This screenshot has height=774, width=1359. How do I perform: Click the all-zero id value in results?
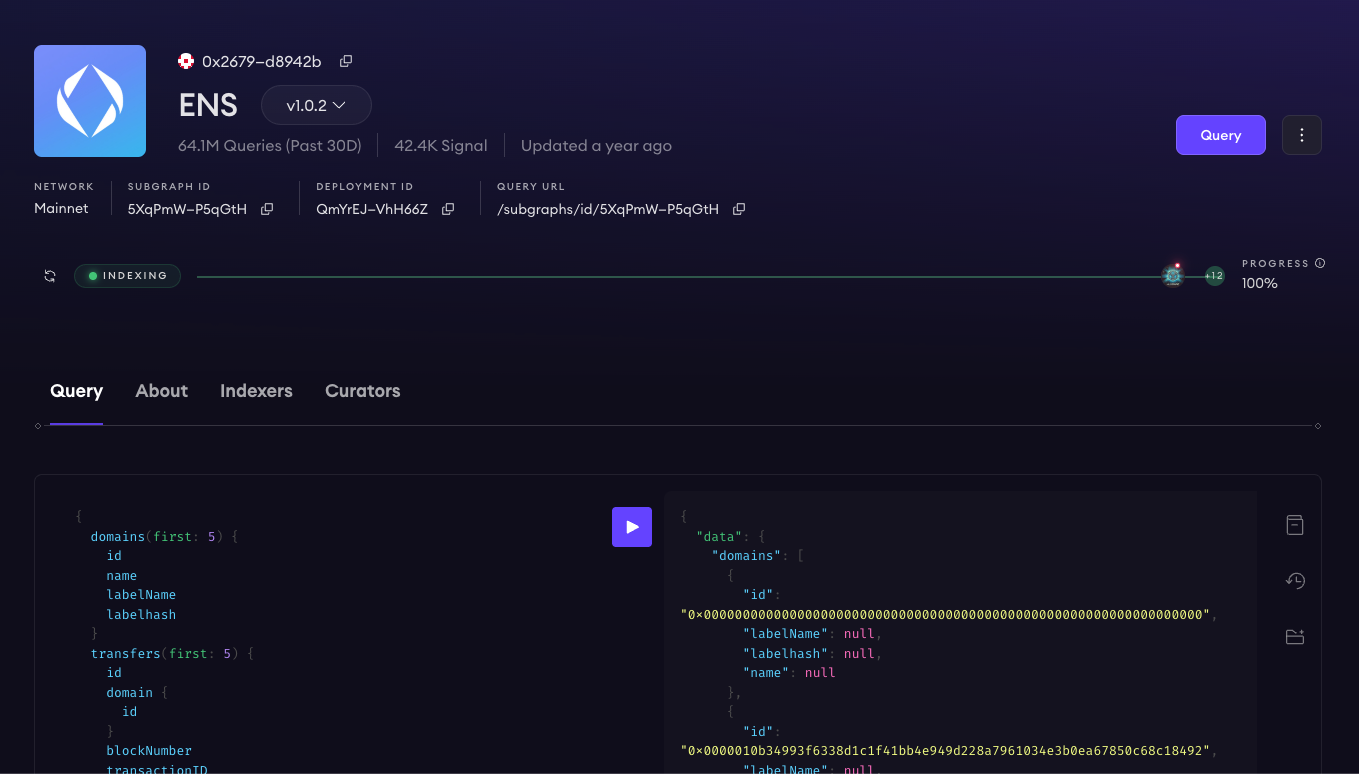[945, 615]
